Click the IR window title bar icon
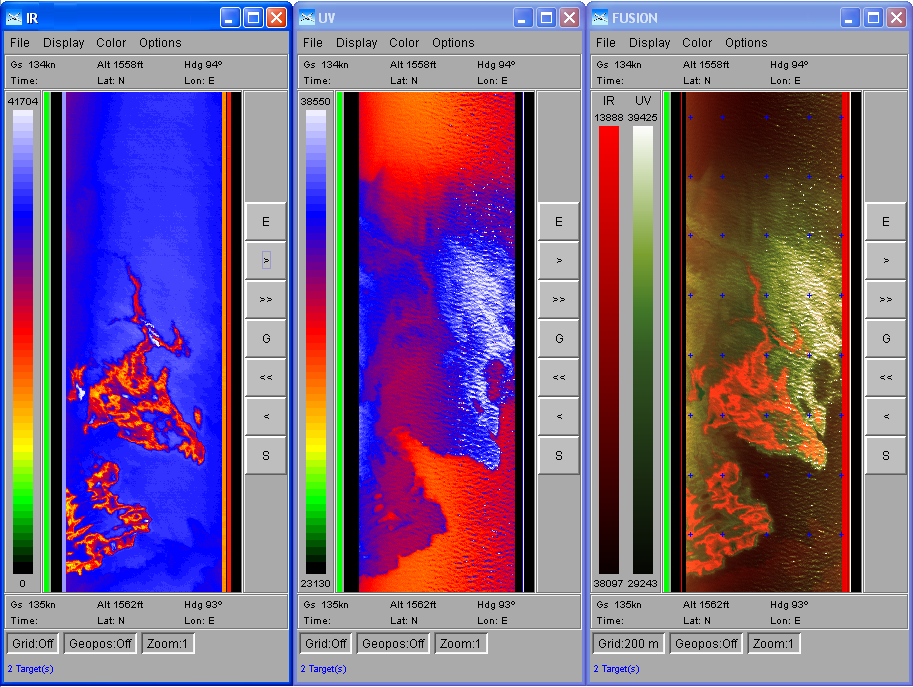Image resolution: width=913 pixels, height=687 pixels. 14,18
